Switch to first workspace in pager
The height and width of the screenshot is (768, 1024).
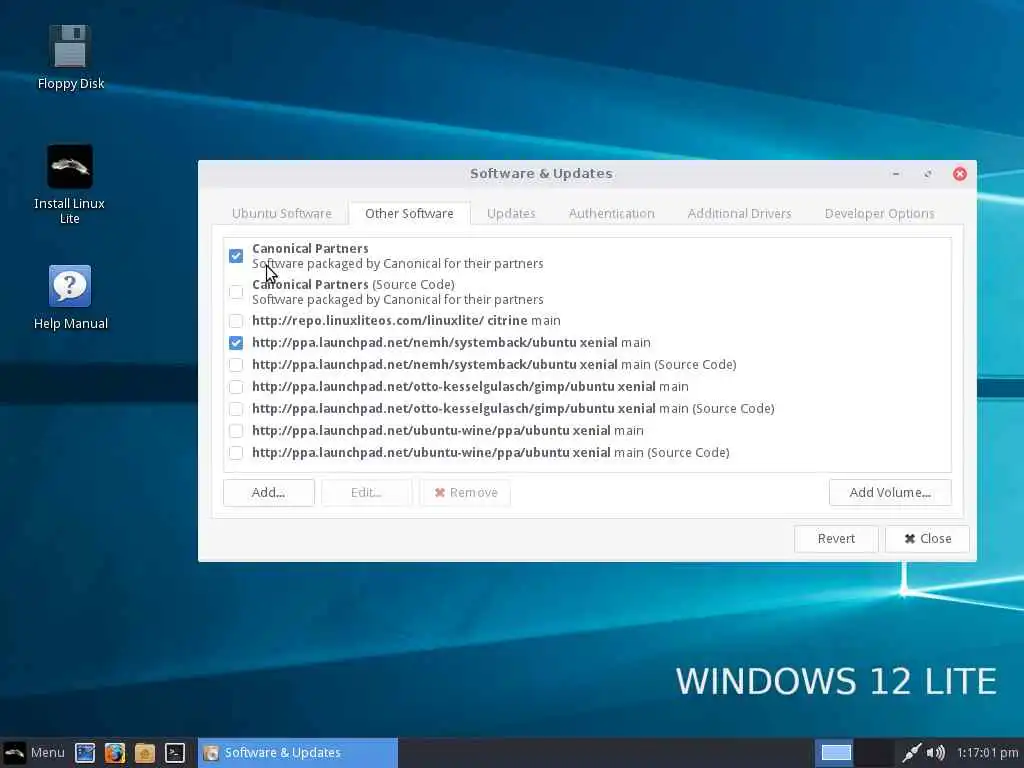(836, 752)
